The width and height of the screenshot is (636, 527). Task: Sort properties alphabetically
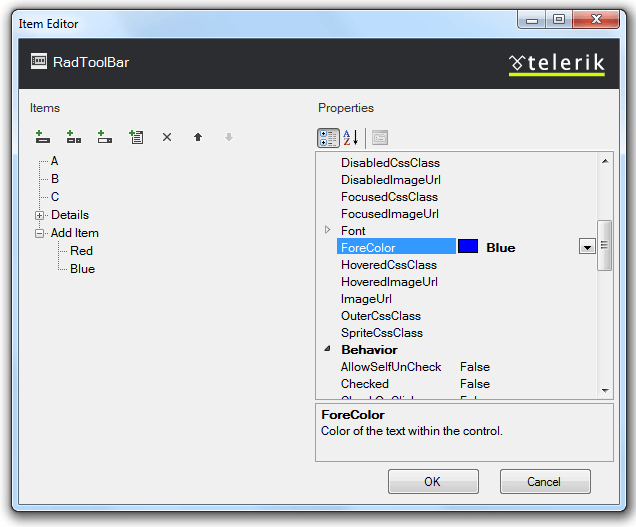351,138
